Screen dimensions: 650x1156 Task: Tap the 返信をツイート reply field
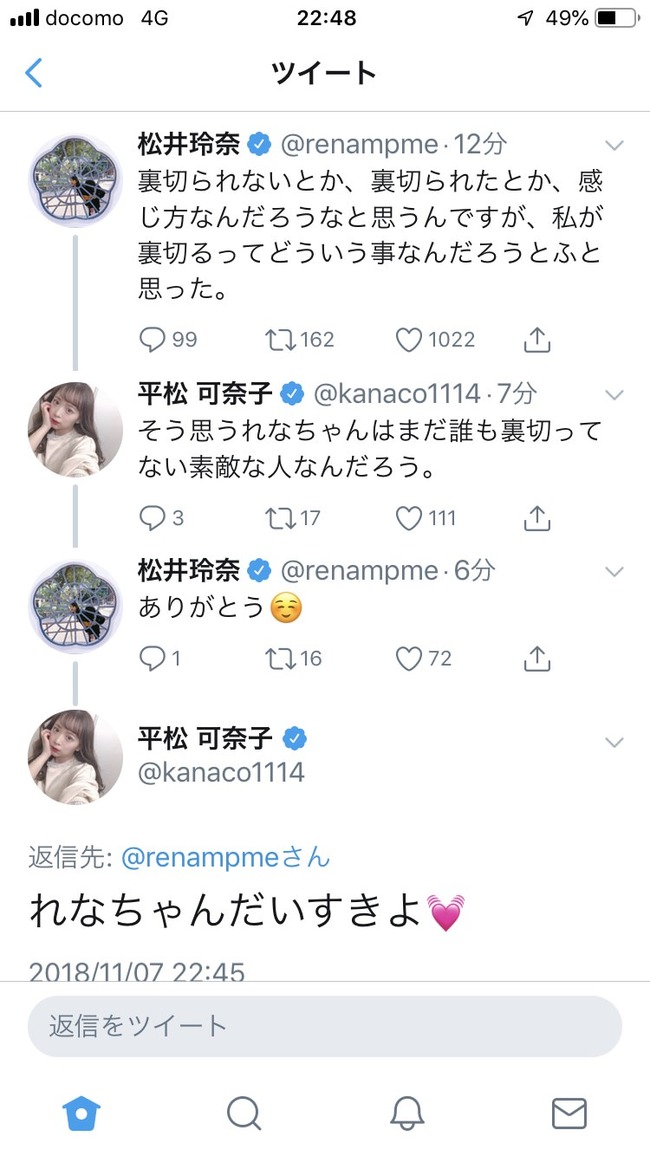324,1025
